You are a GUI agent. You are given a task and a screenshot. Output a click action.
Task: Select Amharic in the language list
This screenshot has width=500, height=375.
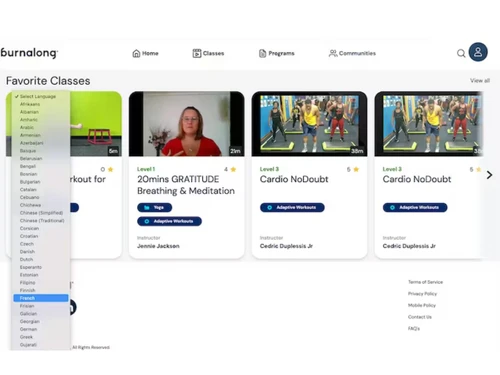coord(41,120)
